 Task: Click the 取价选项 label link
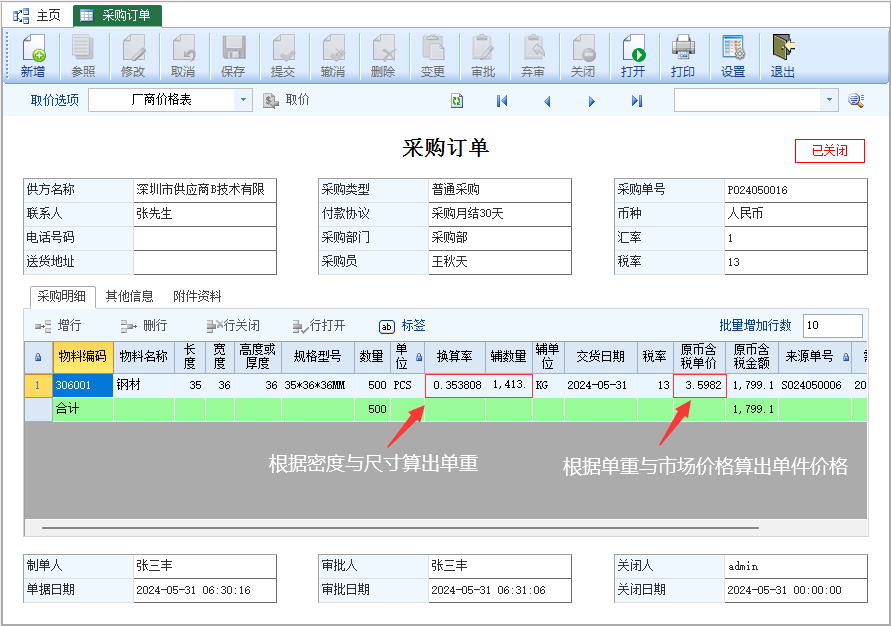click(55, 101)
